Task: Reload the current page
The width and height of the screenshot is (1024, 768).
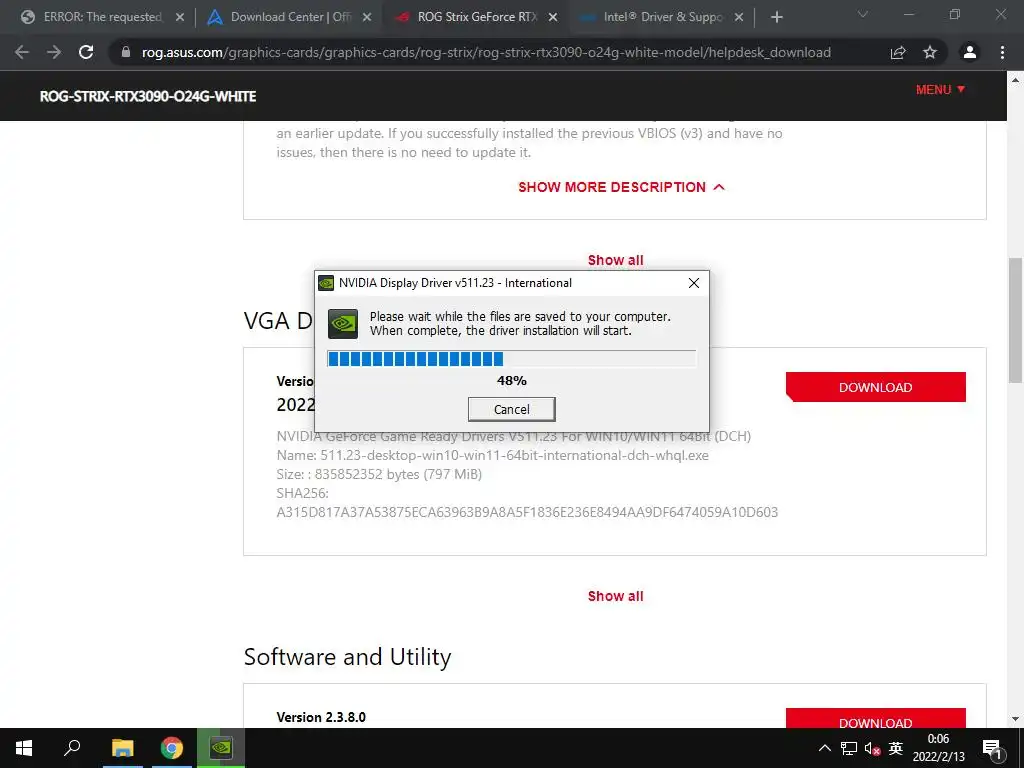Action: 86,52
